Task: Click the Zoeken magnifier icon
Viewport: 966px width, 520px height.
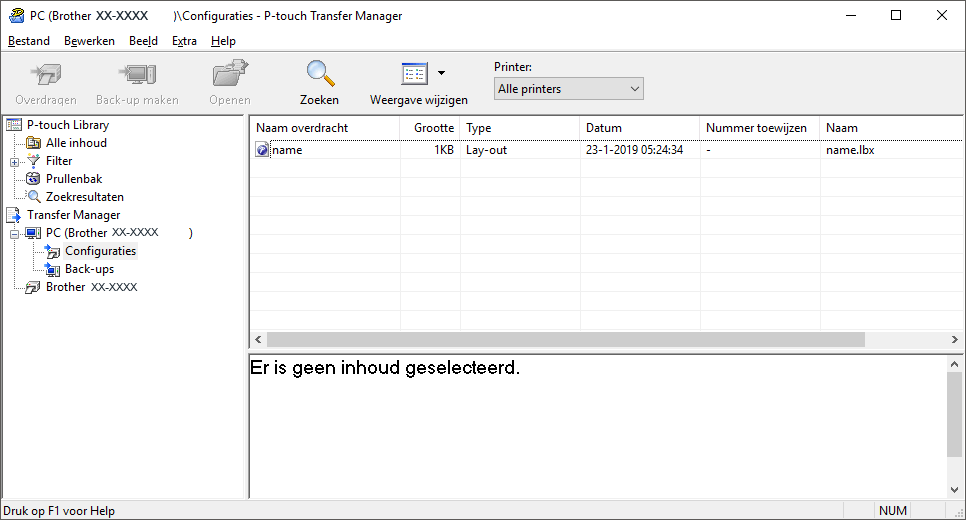Action: point(320,74)
